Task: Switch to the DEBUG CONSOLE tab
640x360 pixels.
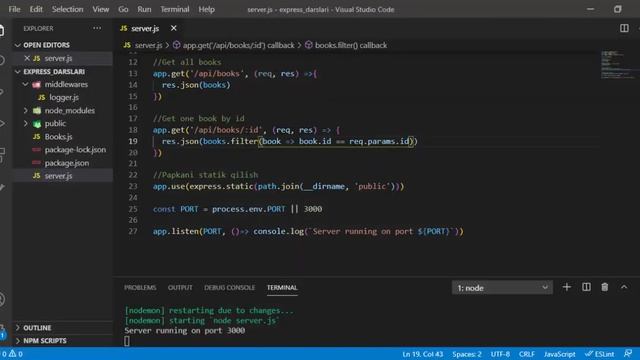Action: pyautogui.click(x=229, y=287)
